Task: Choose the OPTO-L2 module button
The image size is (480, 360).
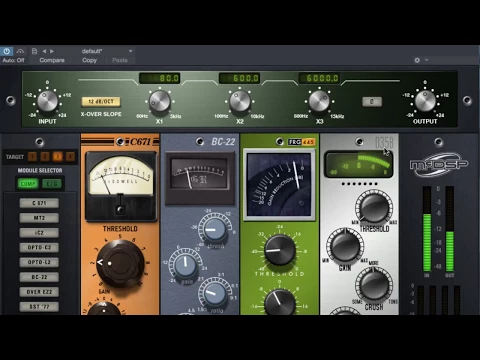Action: (x=39, y=262)
